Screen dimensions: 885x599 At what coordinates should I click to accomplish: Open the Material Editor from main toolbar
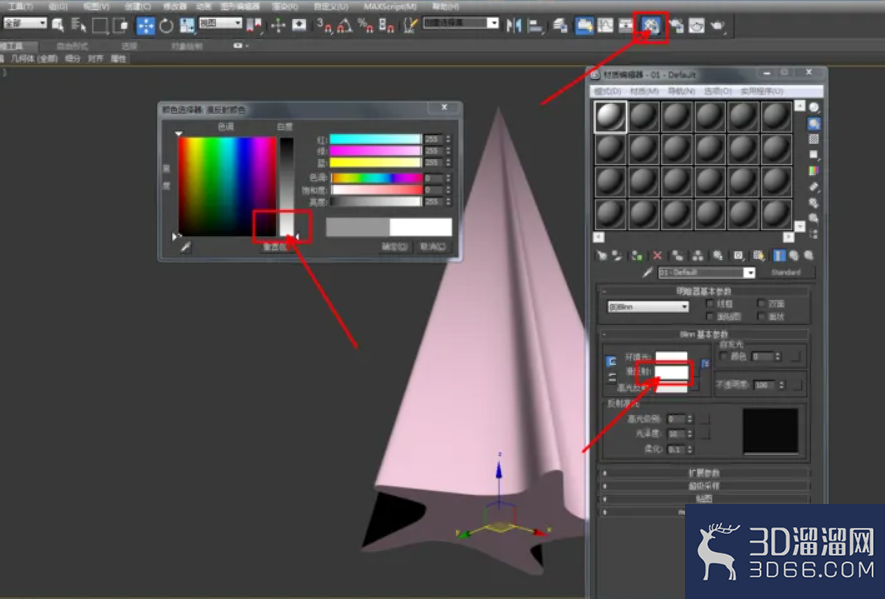pos(651,25)
